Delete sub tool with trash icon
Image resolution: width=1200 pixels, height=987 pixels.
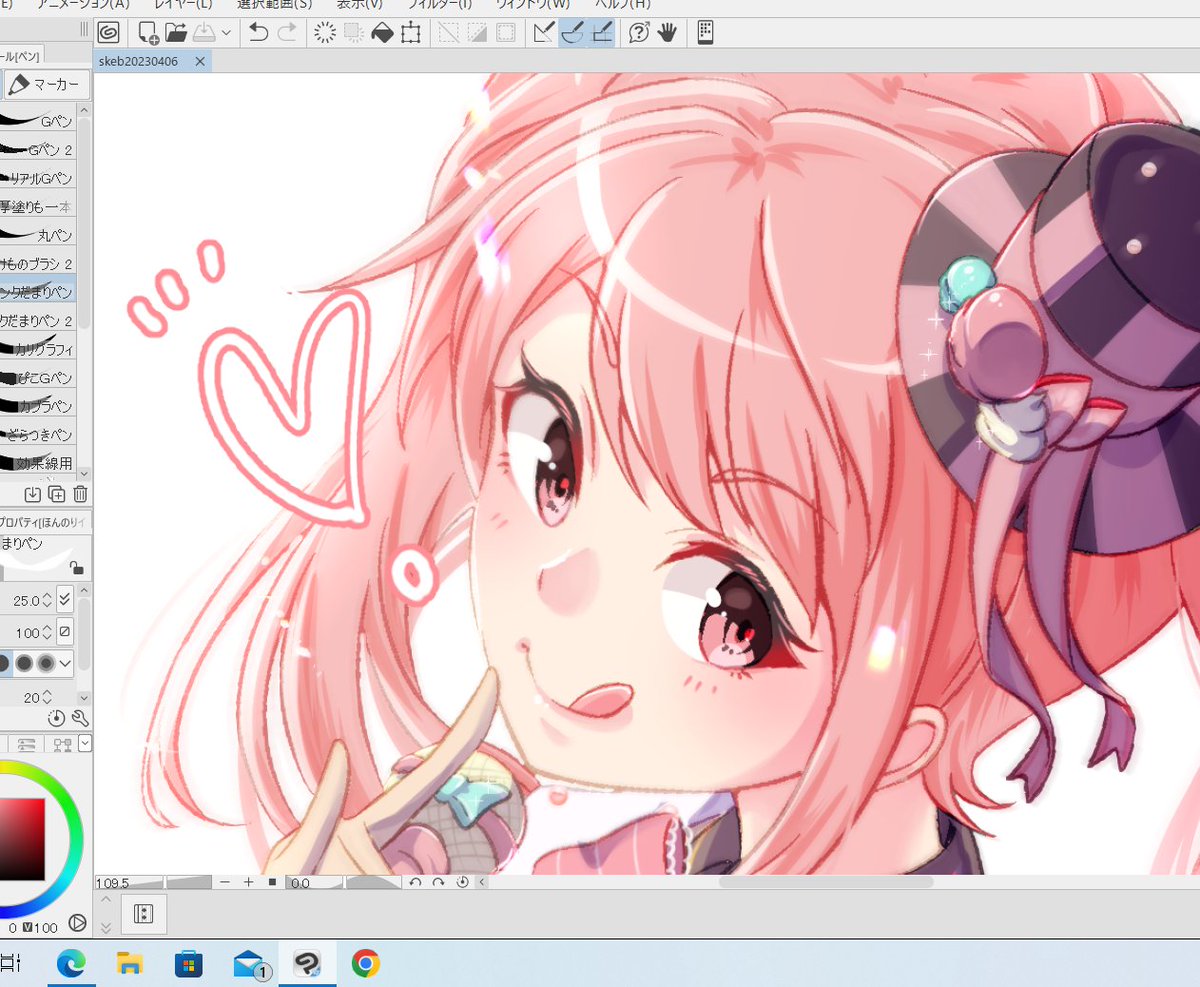coord(80,494)
